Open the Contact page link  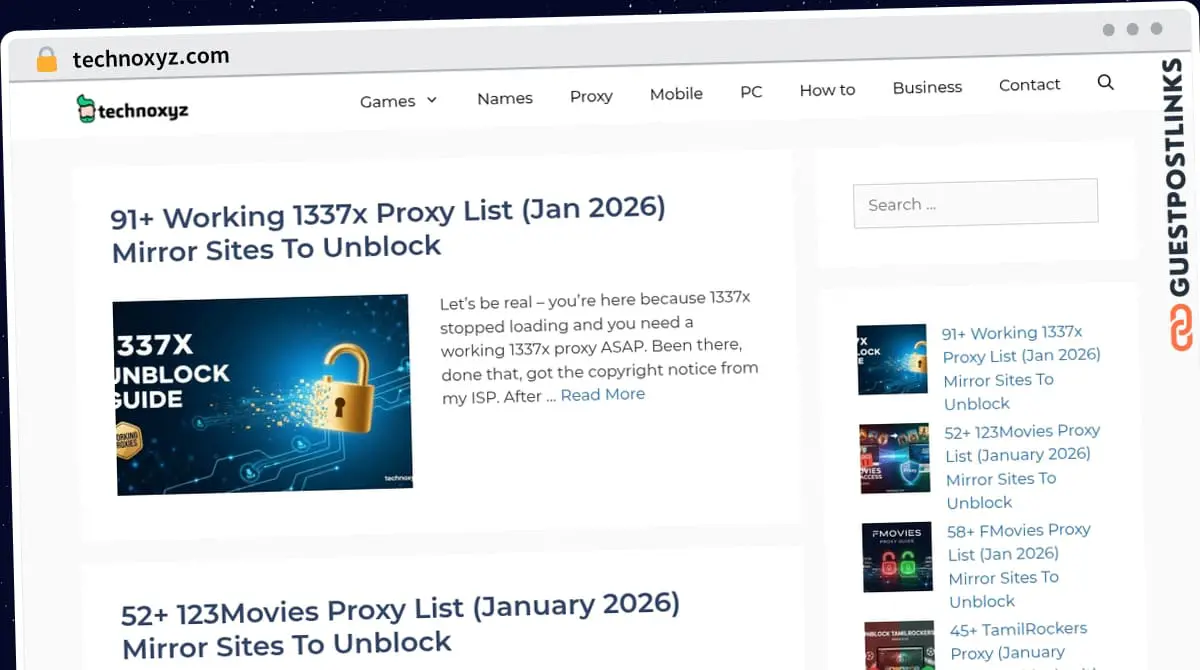pos(1029,85)
